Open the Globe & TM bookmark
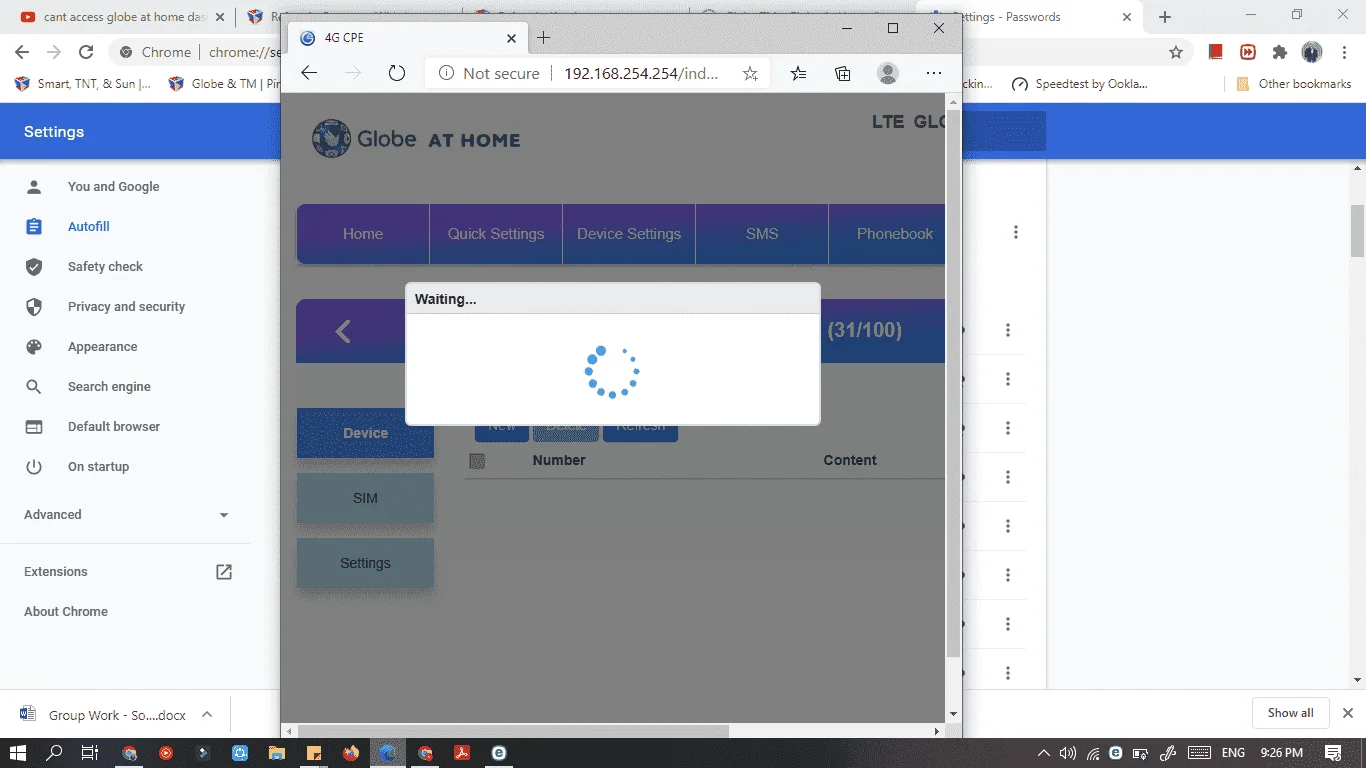This screenshot has width=1366, height=768. coord(226,84)
